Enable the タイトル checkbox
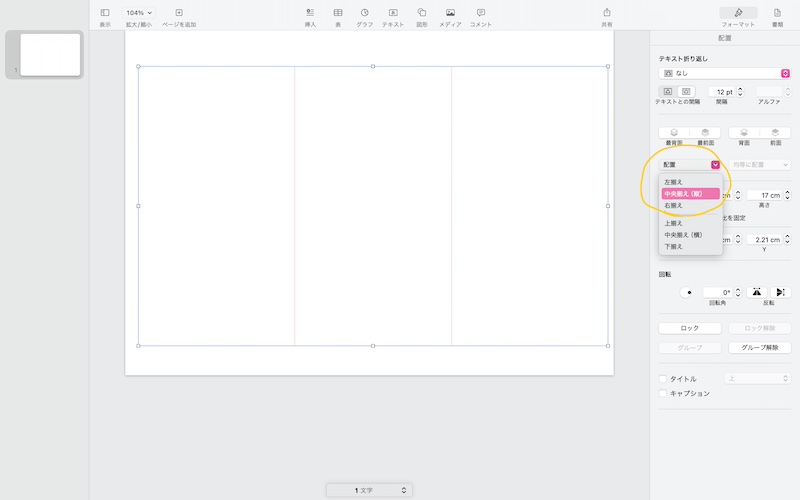Image resolution: width=800 pixels, height=500 pixels. (663, 379)
